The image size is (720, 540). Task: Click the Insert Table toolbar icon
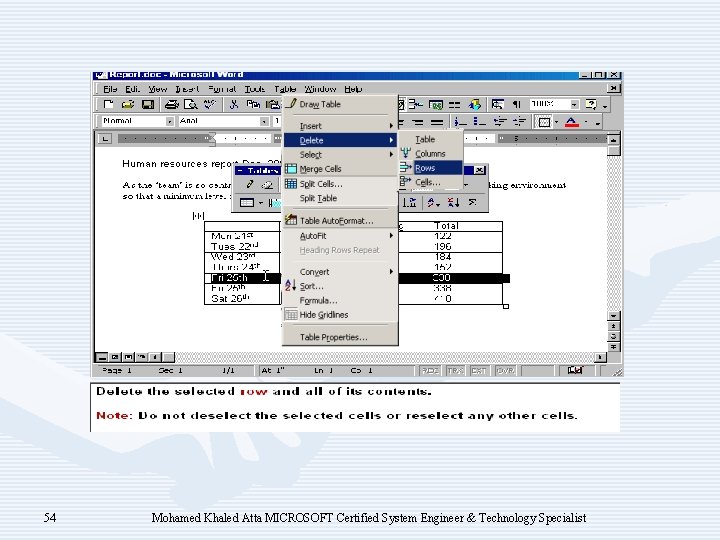[416, 105]
